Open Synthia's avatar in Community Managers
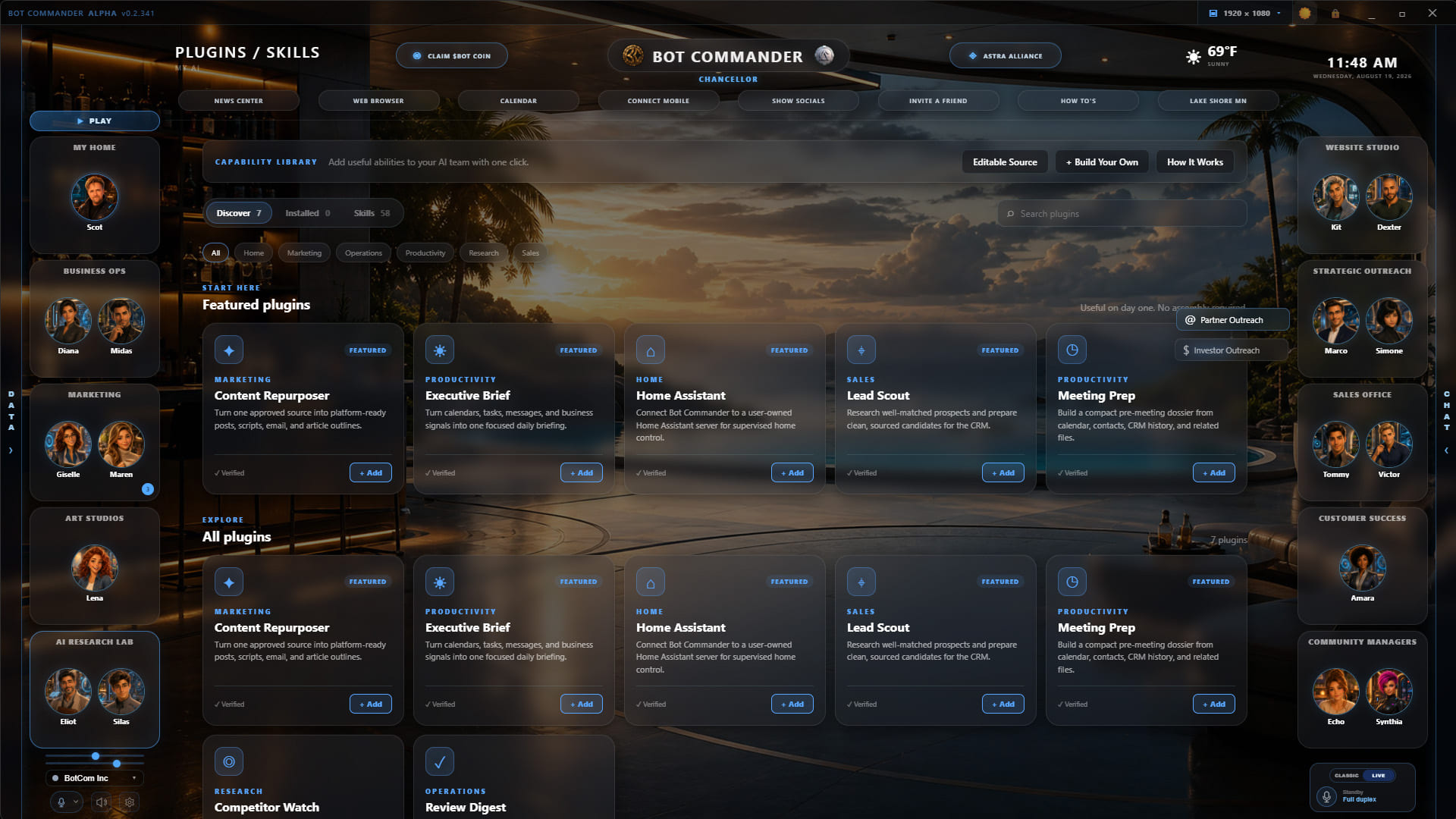The height and width of the screenshot is (819, 1456). [x=1389, y=691]
